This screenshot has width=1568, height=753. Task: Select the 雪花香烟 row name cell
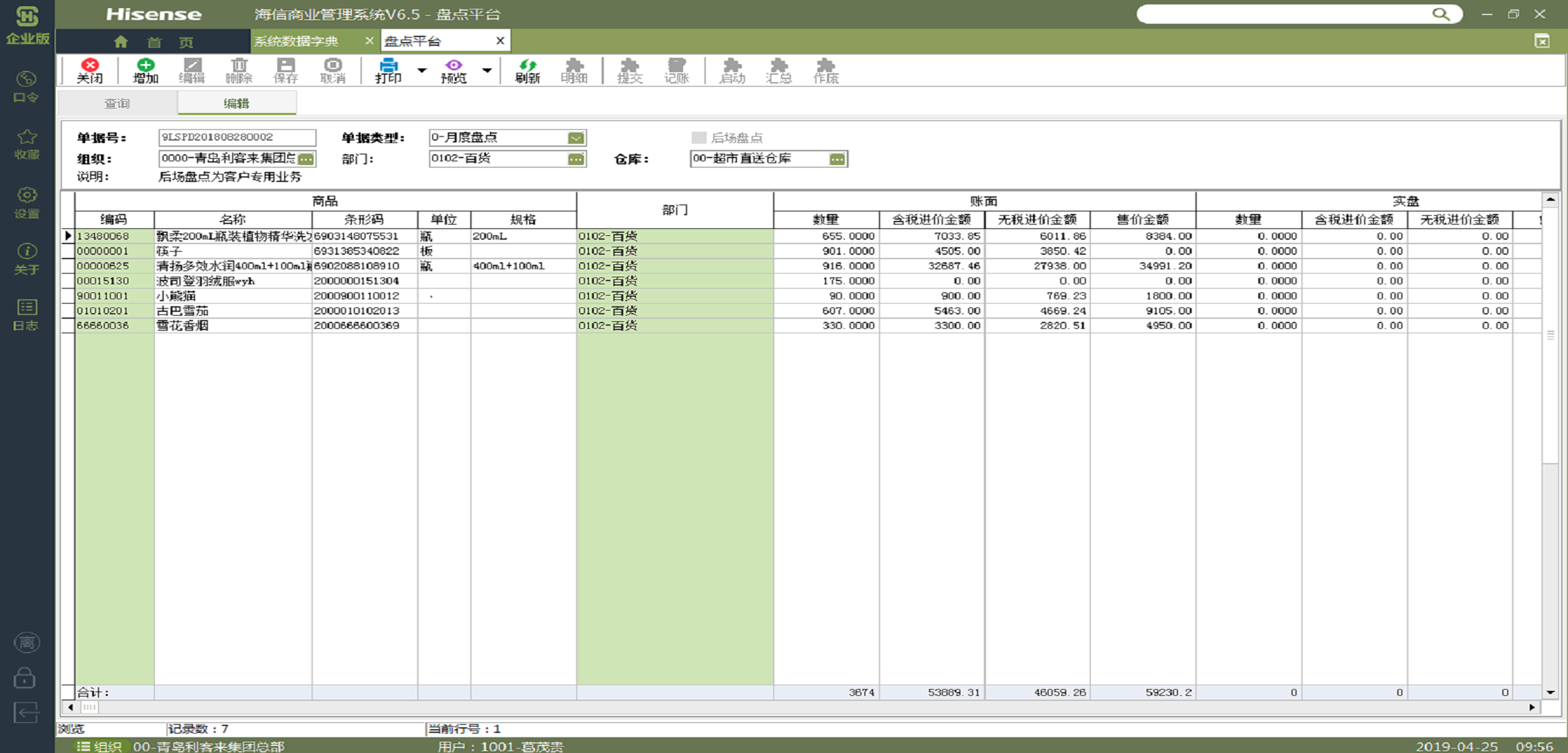pos(233,326)
